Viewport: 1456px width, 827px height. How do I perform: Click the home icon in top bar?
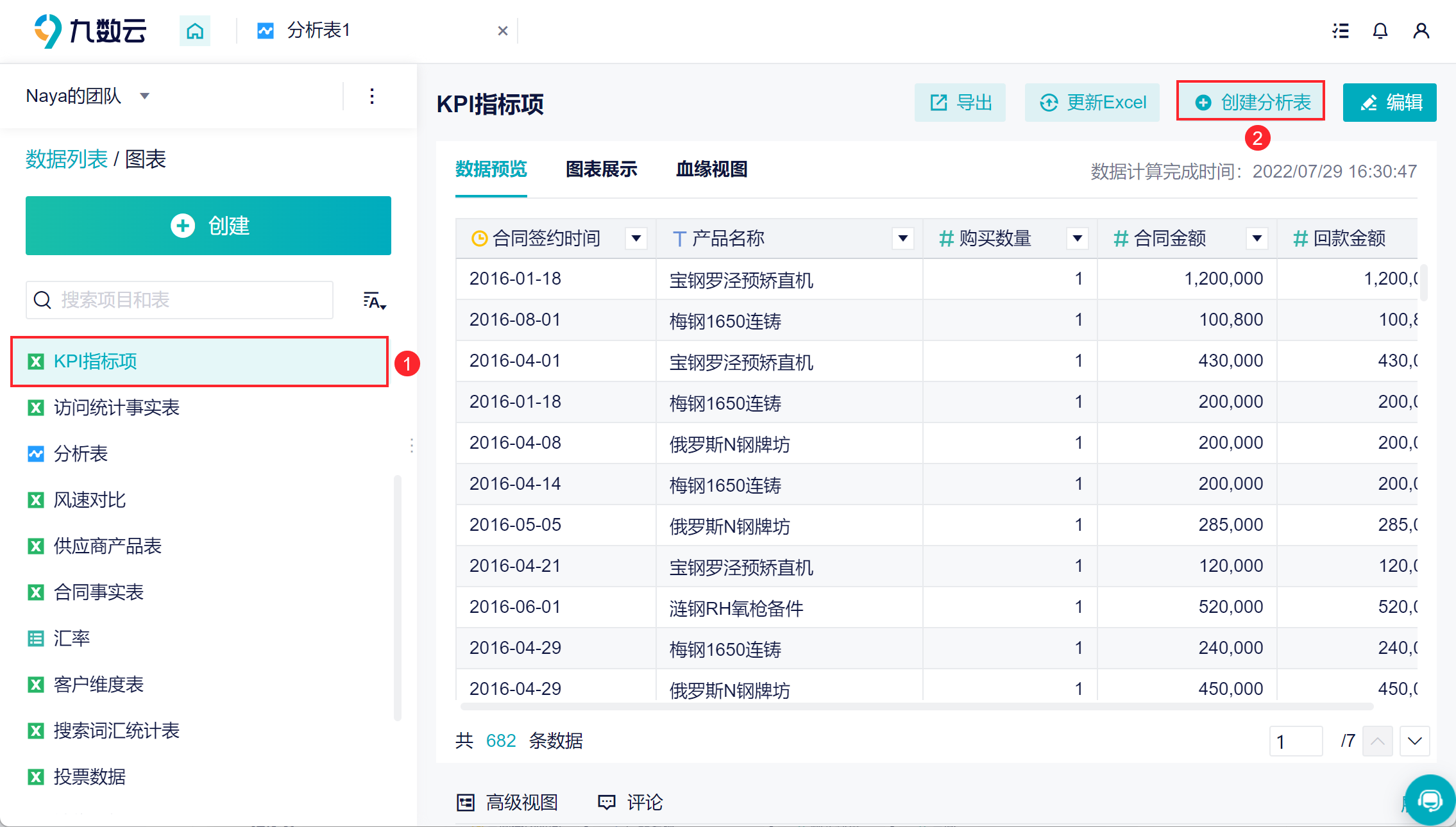click(x=195, y=31)
